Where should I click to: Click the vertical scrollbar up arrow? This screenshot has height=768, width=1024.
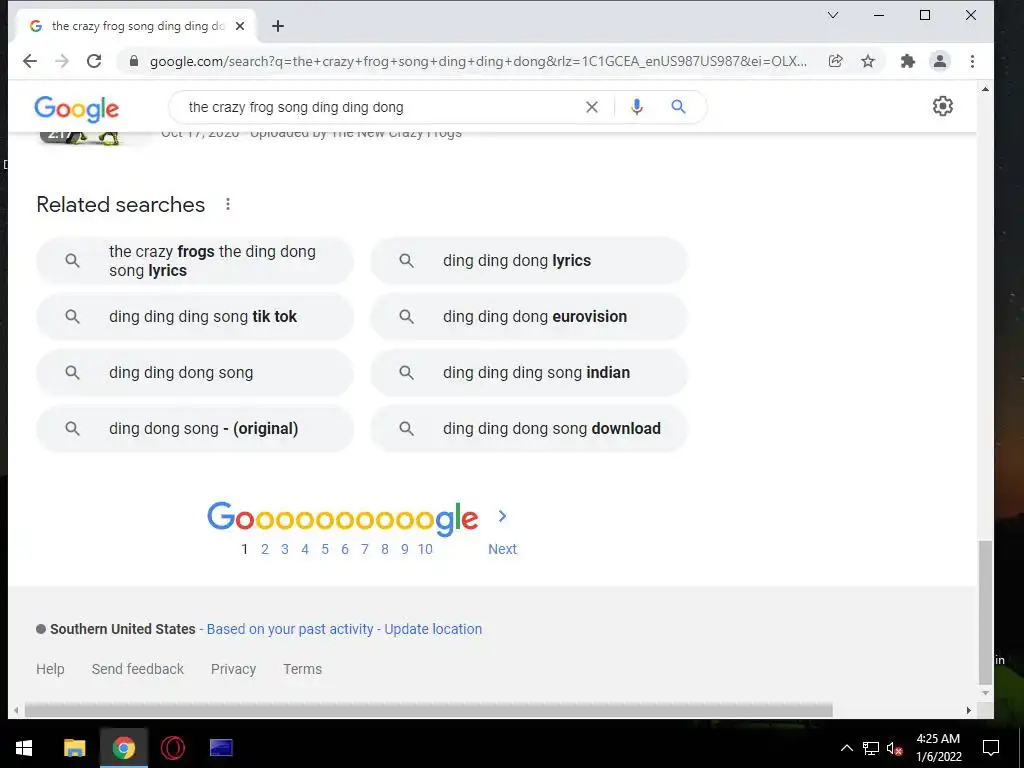(x=985, y=89)
